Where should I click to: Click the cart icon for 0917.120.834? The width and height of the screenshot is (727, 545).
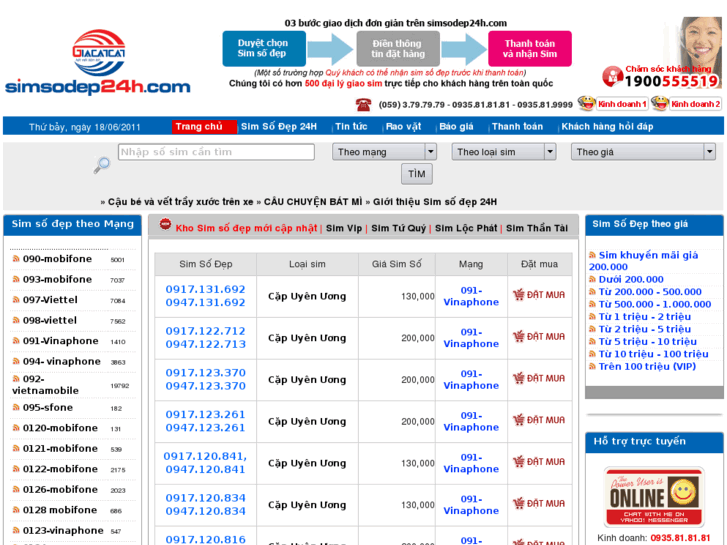(x=519, y=503)
